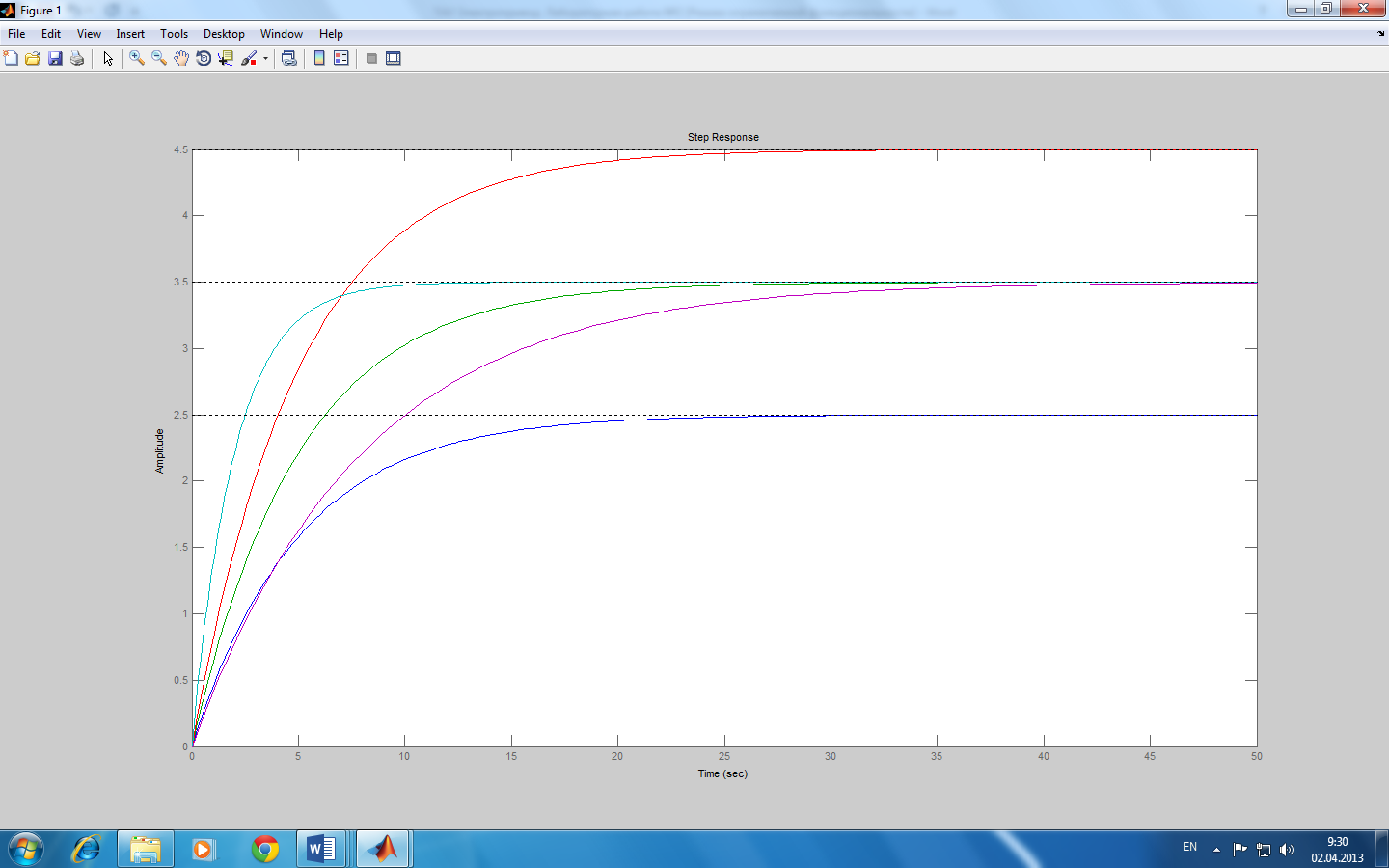
Task: Open Google Chrome from the taskbar
Action: tap(265, 849)
